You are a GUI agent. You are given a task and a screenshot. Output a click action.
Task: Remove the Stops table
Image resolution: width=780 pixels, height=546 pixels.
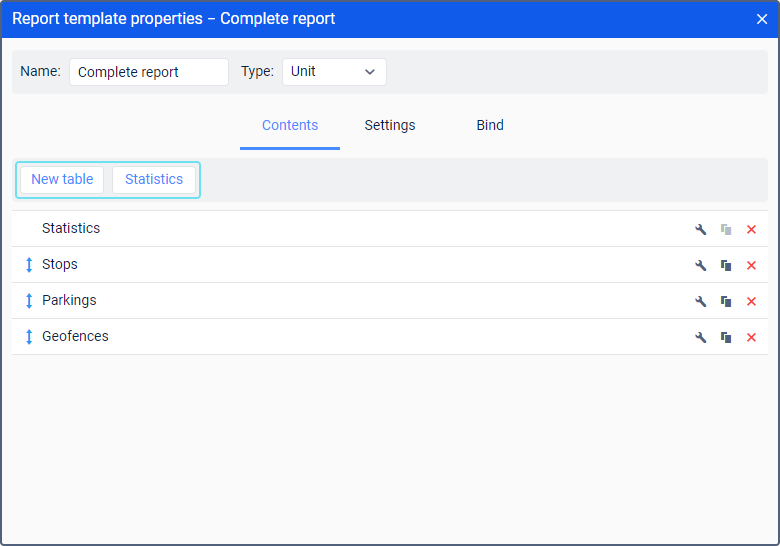point(751,265)
